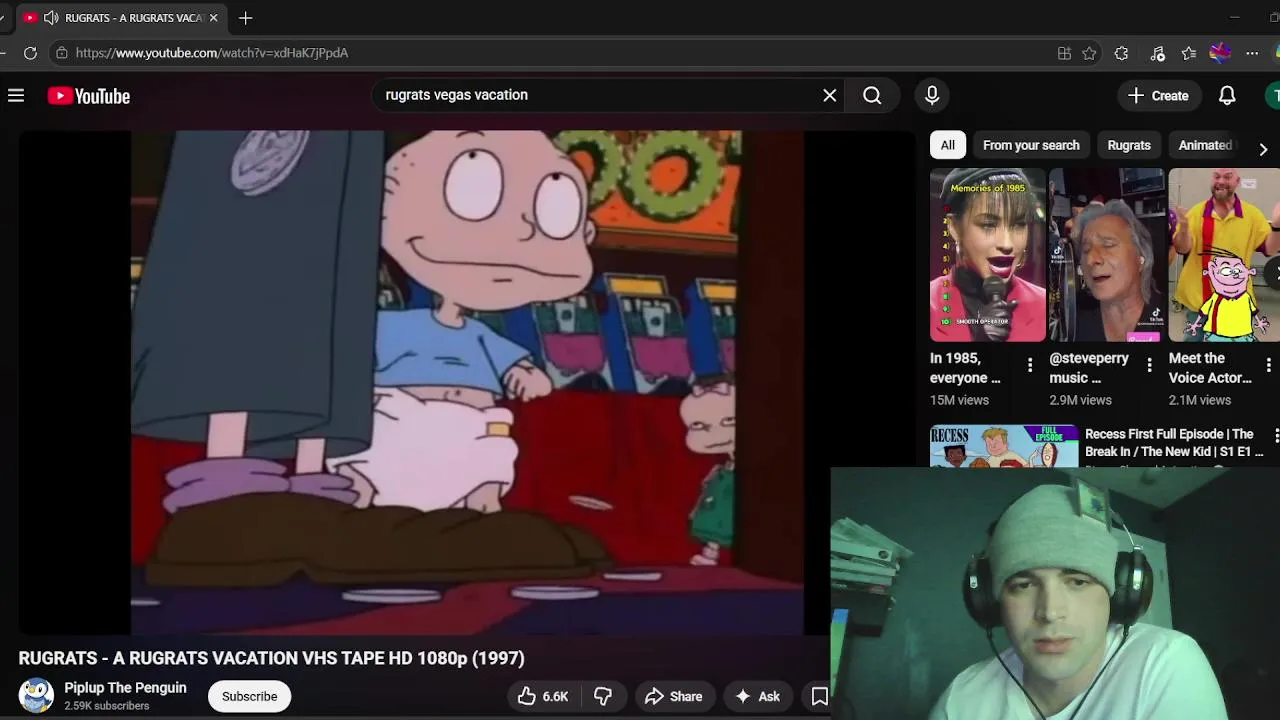The width and height of the screenshot is (1280, 720).
Task: Dislike the video with thumbs down
Action: click(603, 696)
